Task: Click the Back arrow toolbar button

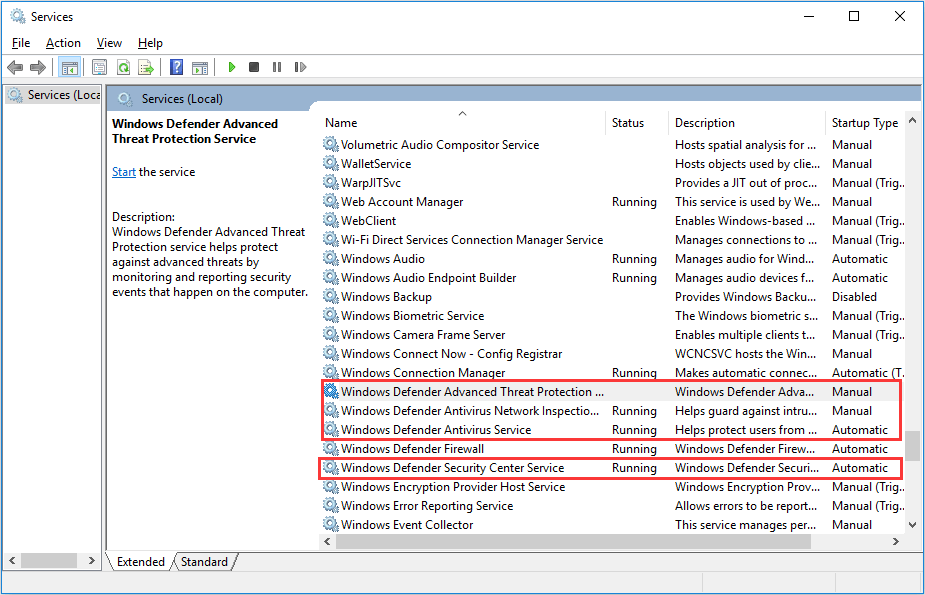Action: click(x=15, y=67)
